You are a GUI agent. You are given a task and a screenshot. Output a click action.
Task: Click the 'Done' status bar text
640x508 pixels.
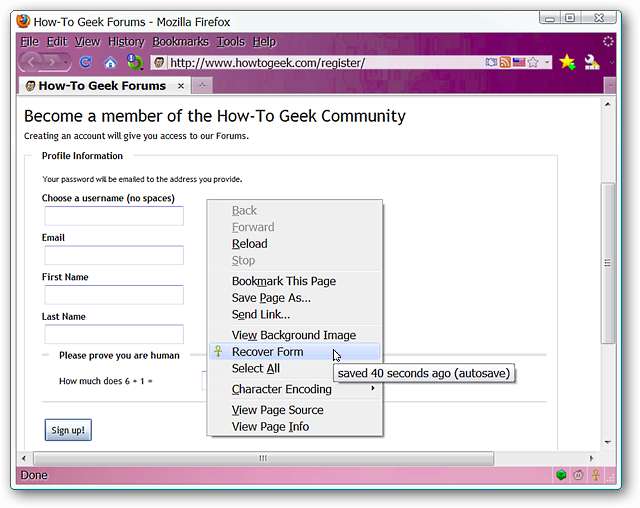[x=34, y=475]
